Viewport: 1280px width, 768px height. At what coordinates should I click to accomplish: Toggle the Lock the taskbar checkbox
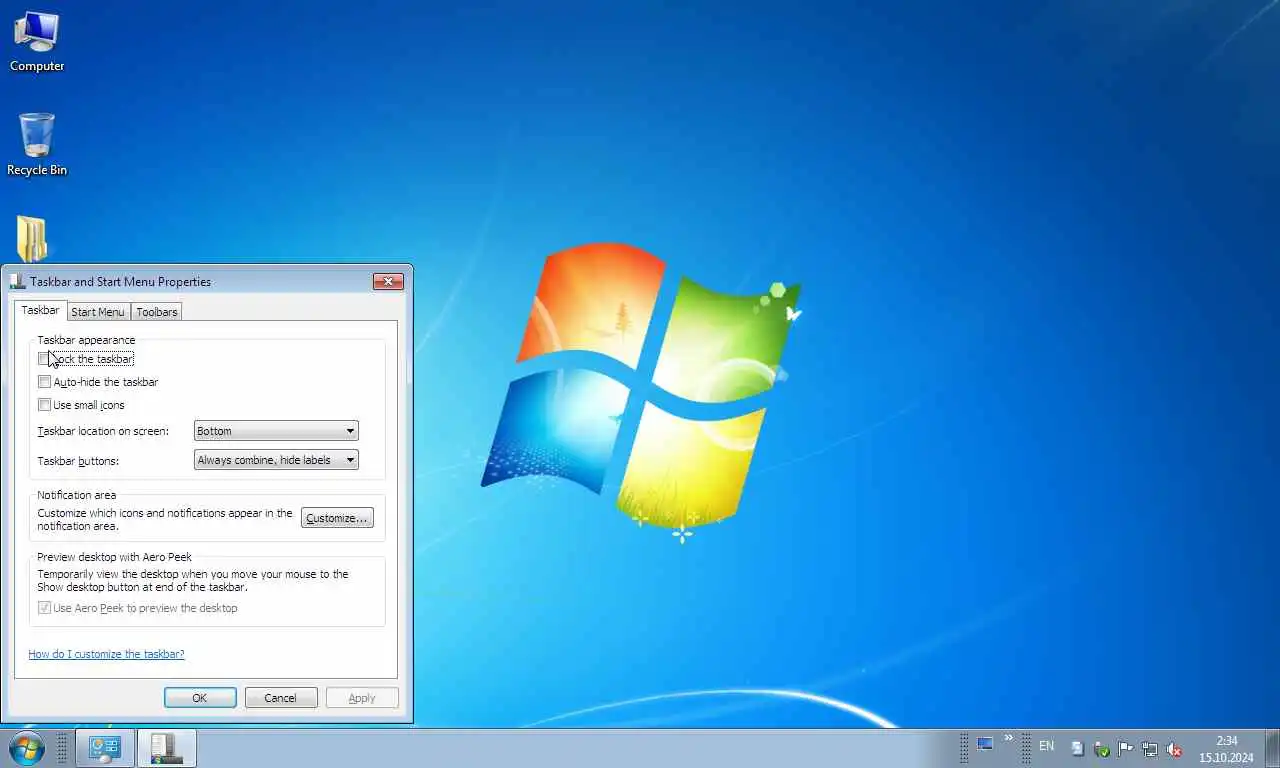[44, 358]
